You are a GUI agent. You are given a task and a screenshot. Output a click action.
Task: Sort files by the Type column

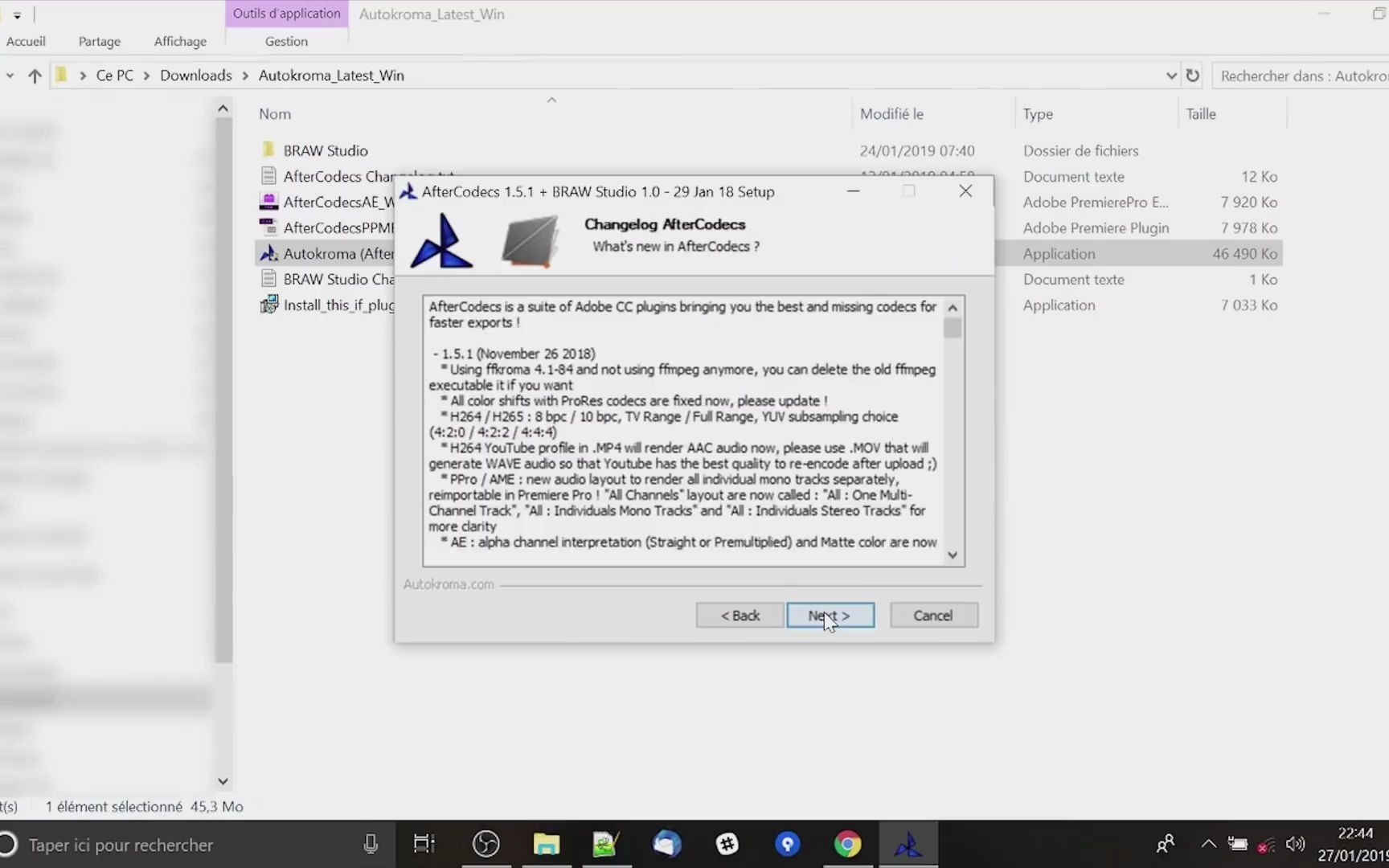coord(1038,114)
